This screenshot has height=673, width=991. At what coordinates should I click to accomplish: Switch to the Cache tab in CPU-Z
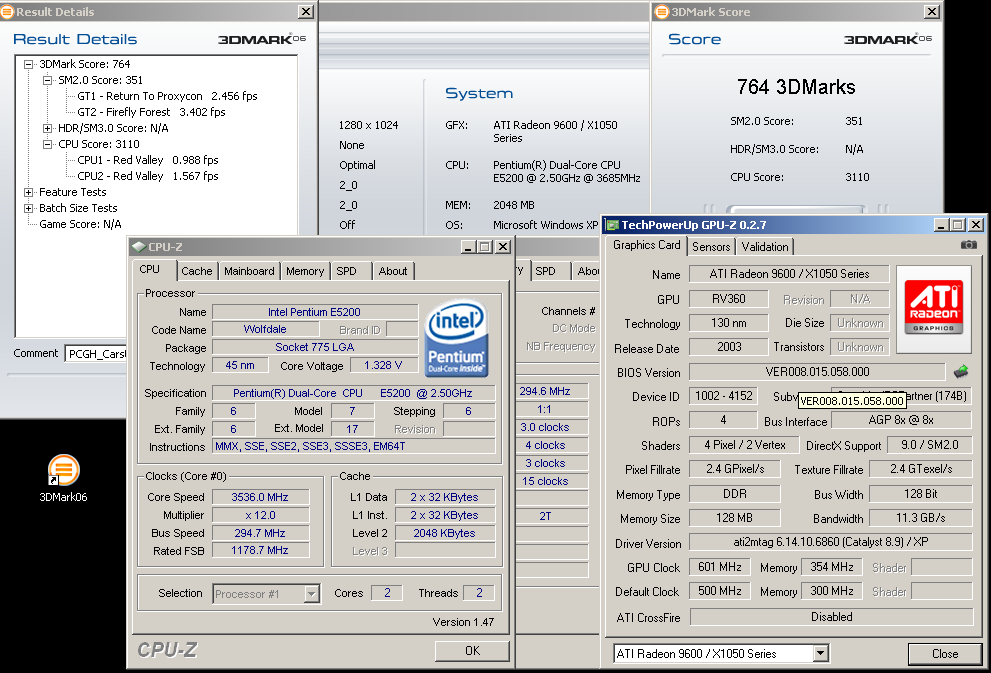pyautogui.click(x=197, y=271)
